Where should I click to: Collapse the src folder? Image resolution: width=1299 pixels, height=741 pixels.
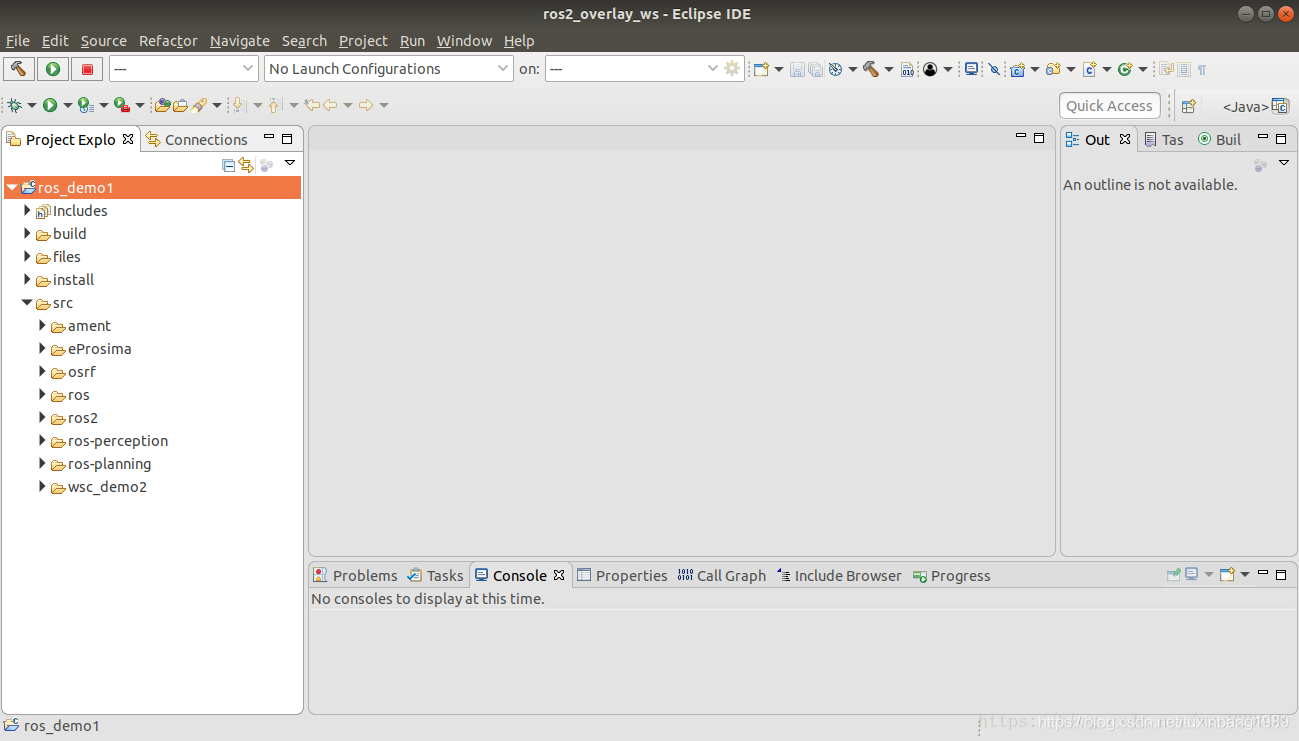[x=28, y=303]
